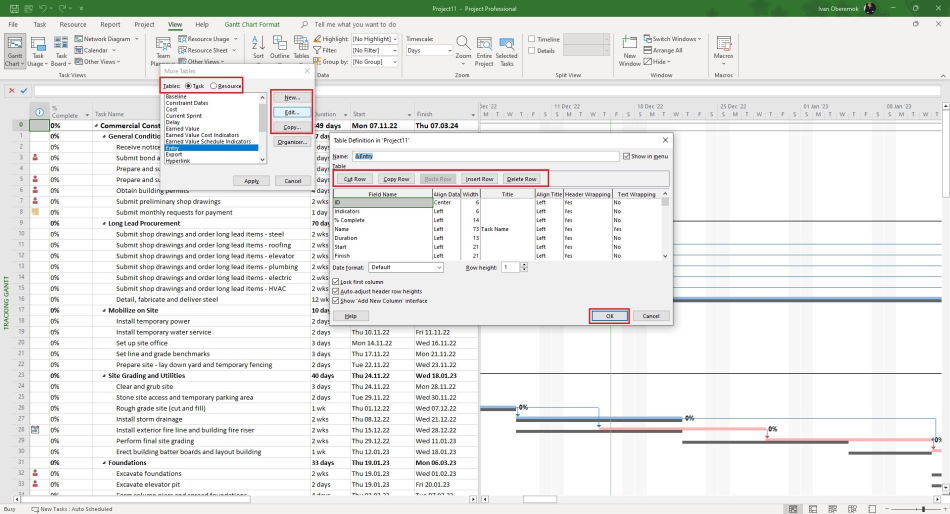
Task: Click Delete Row button
Action: [522, 179]
